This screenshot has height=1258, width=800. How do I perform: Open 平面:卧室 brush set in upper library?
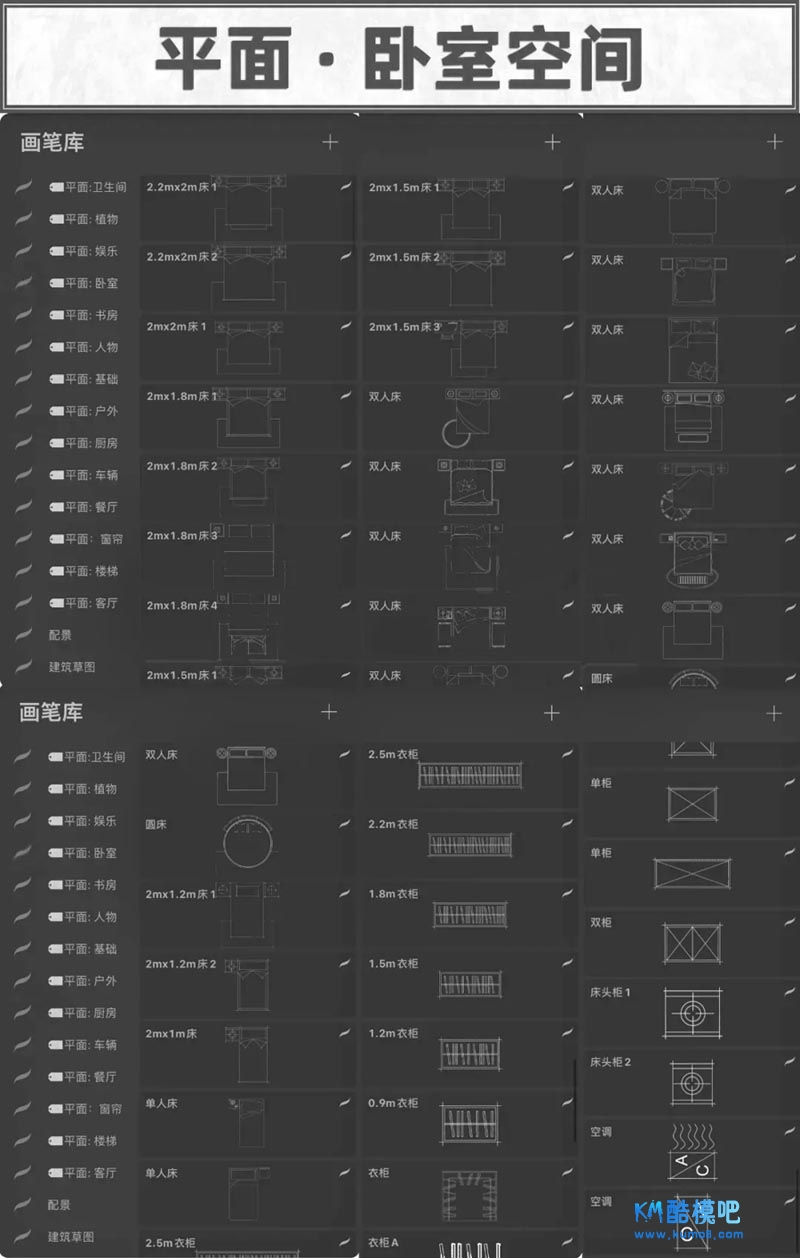90,283
